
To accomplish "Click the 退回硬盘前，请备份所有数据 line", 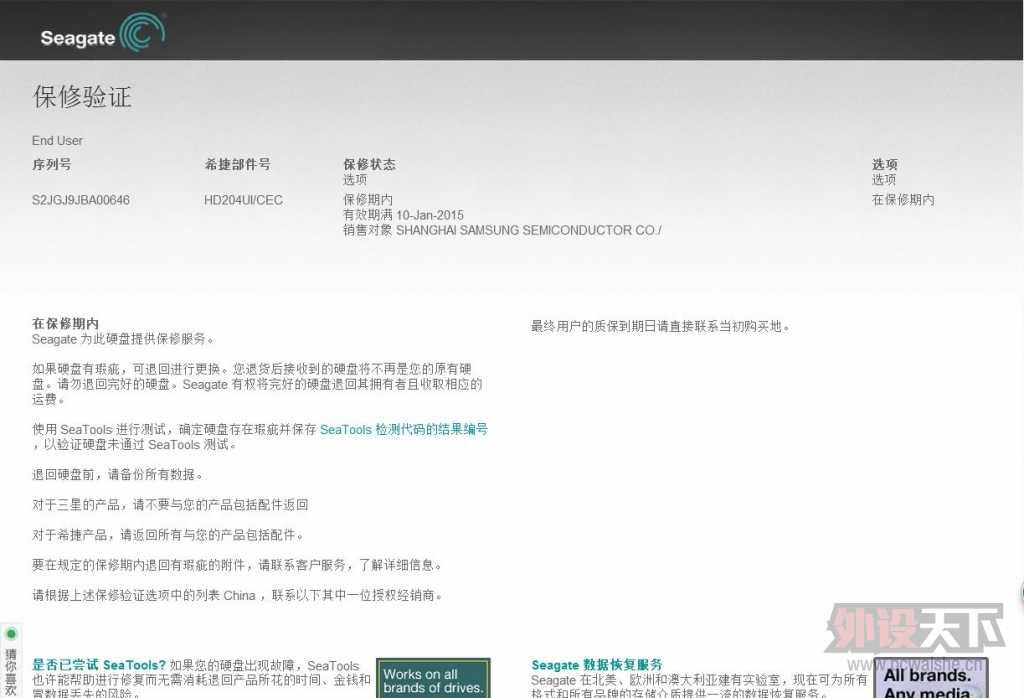I will [x=118, y=475].
